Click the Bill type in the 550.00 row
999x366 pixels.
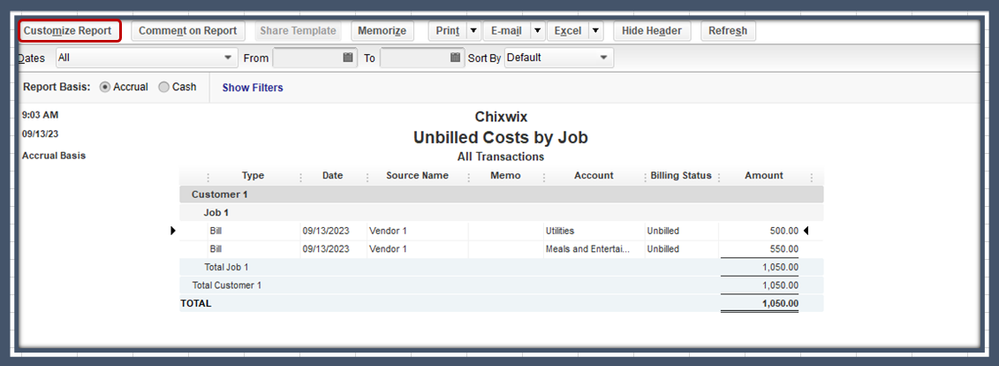(216, 249)
